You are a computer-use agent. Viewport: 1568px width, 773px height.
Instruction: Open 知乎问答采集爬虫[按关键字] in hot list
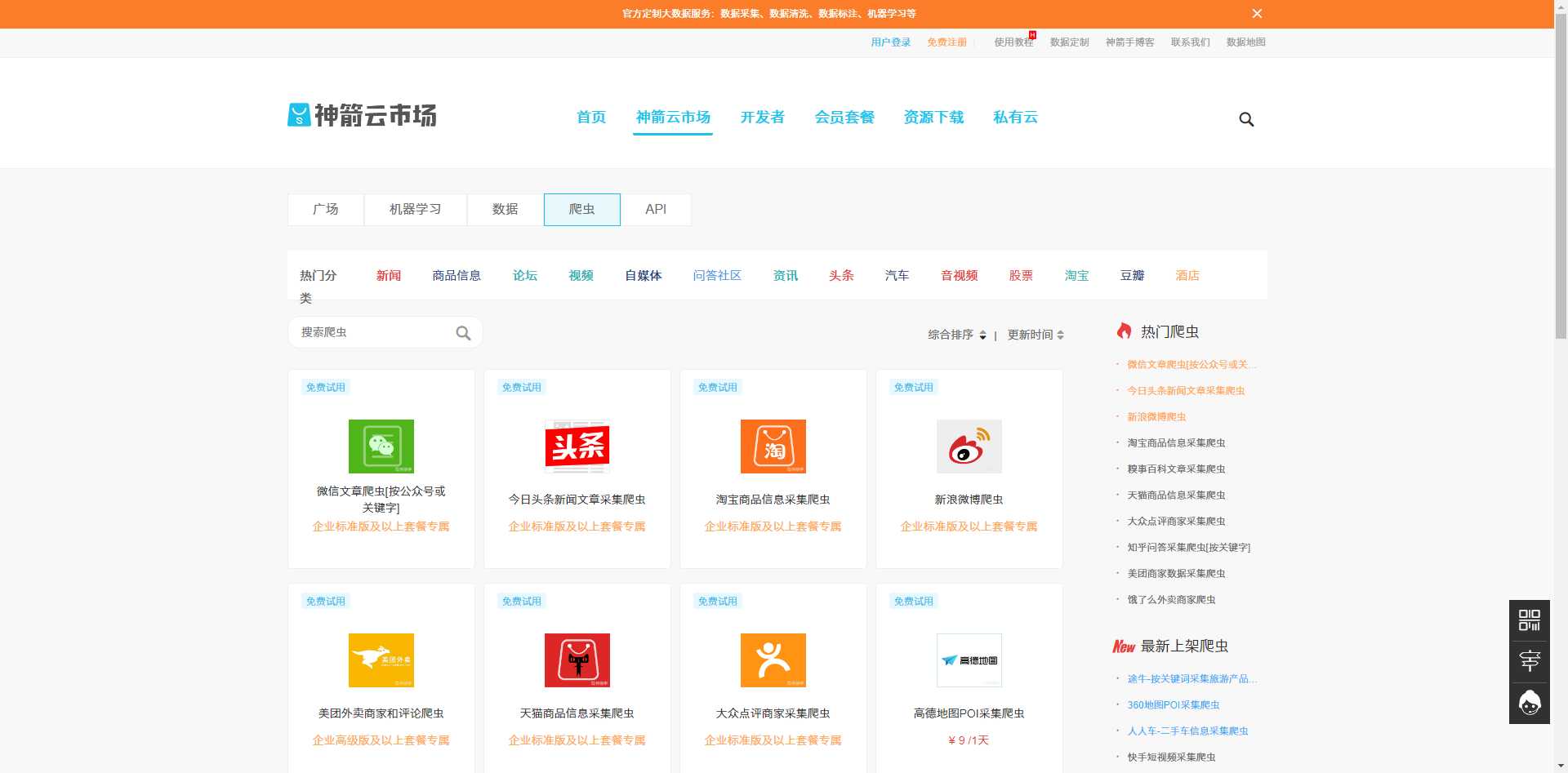coord(1188,548)
